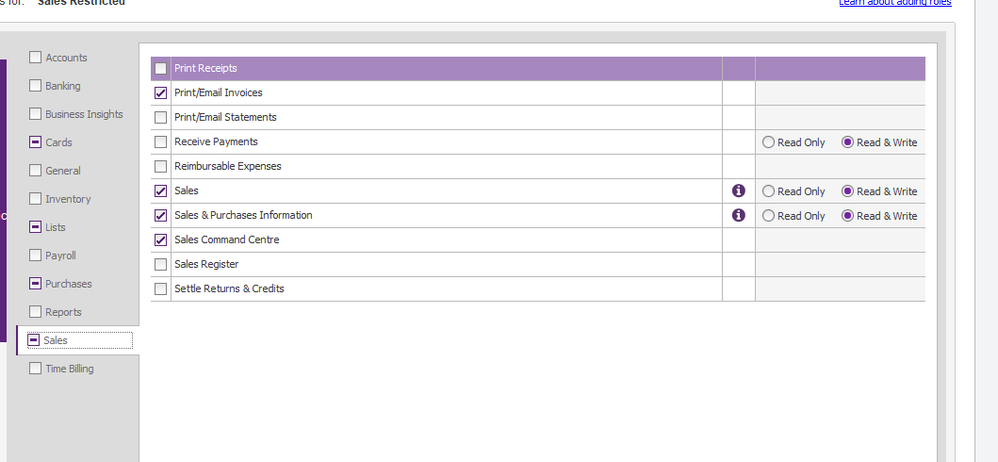Choose Read Only for Sales row
Image resolution: width=998 pixels, height=462 pixels.
click(x=769, y=191)
